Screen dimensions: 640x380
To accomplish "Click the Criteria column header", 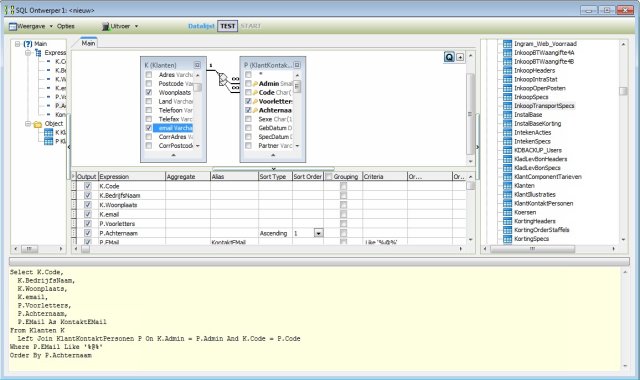I will click(x=385, y=177).
